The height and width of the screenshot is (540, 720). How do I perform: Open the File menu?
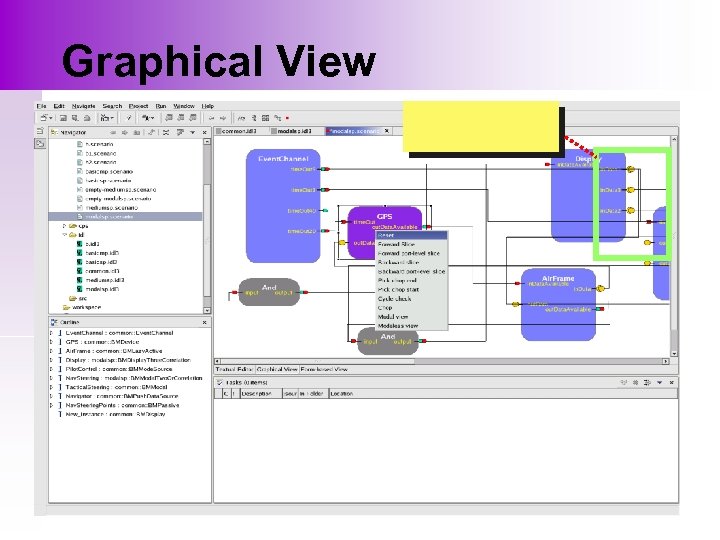[x=41, y=106]
